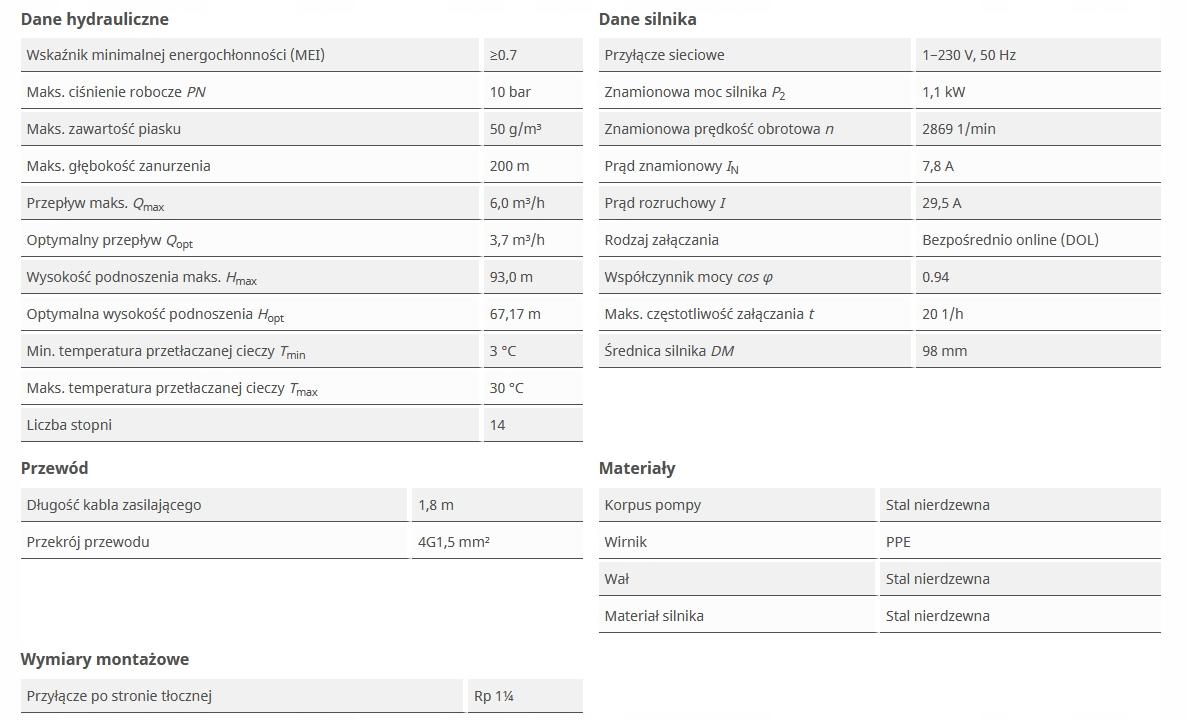The image size is (1188, 720).
Task: Select the "Rp 1¼" connection value
Action: 495,696
